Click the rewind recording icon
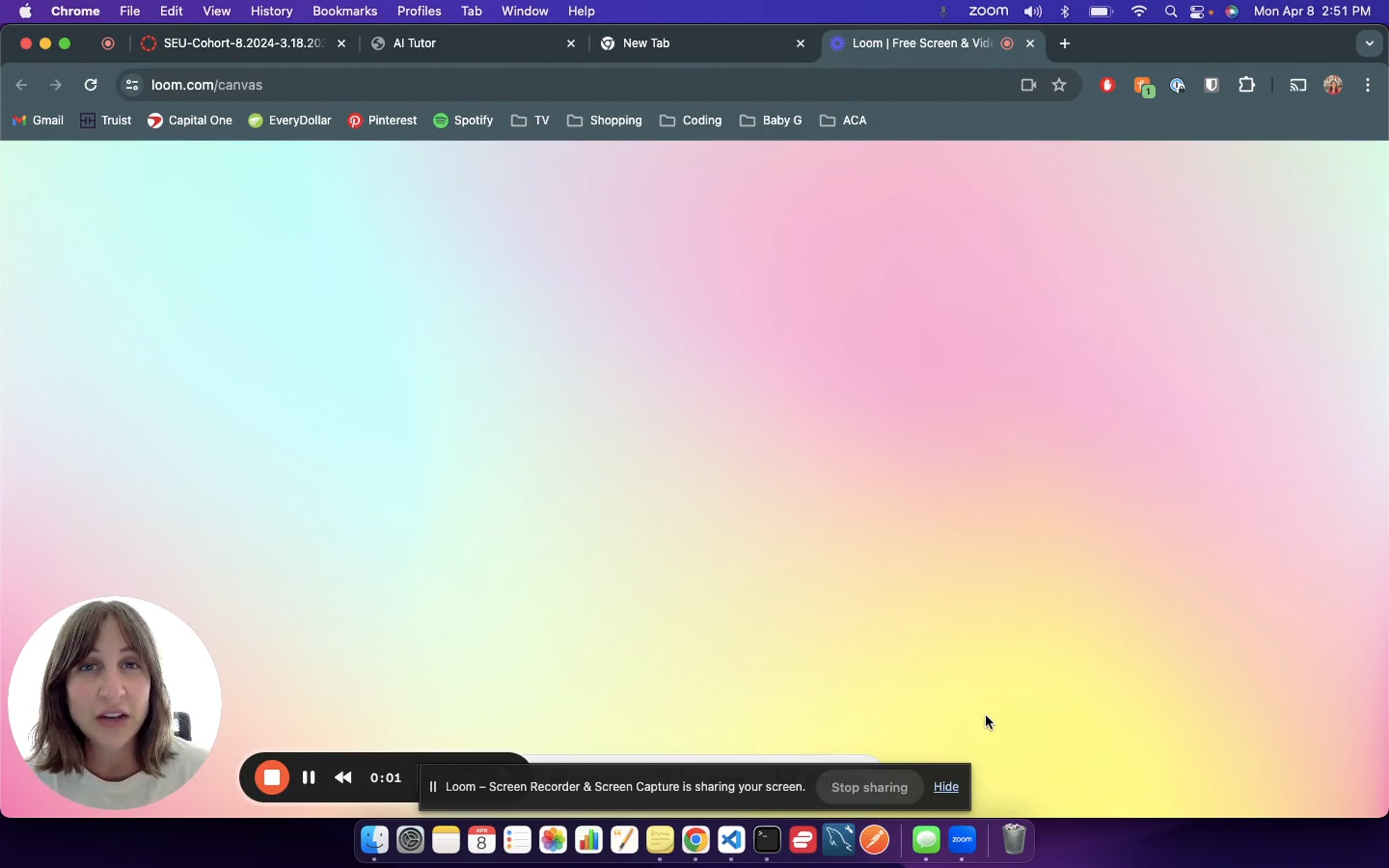 pyautogui.click(x=343, y=777)
